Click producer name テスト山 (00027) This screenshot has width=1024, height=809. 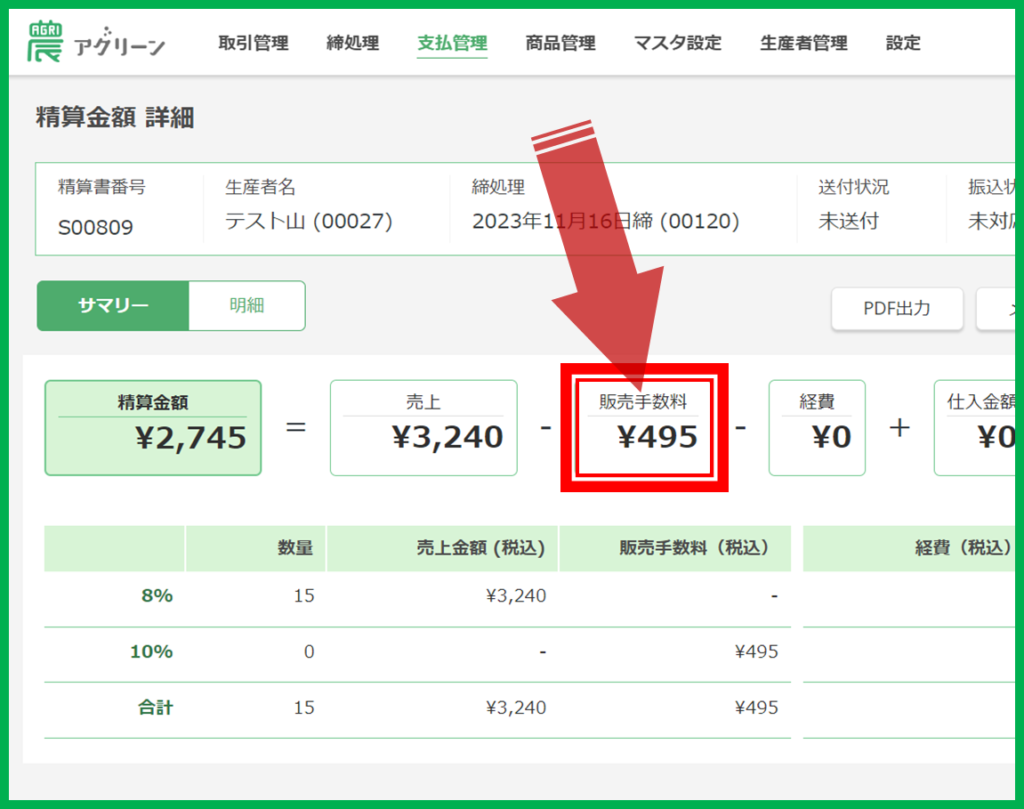pyautogui.click(x=308, y=221)
